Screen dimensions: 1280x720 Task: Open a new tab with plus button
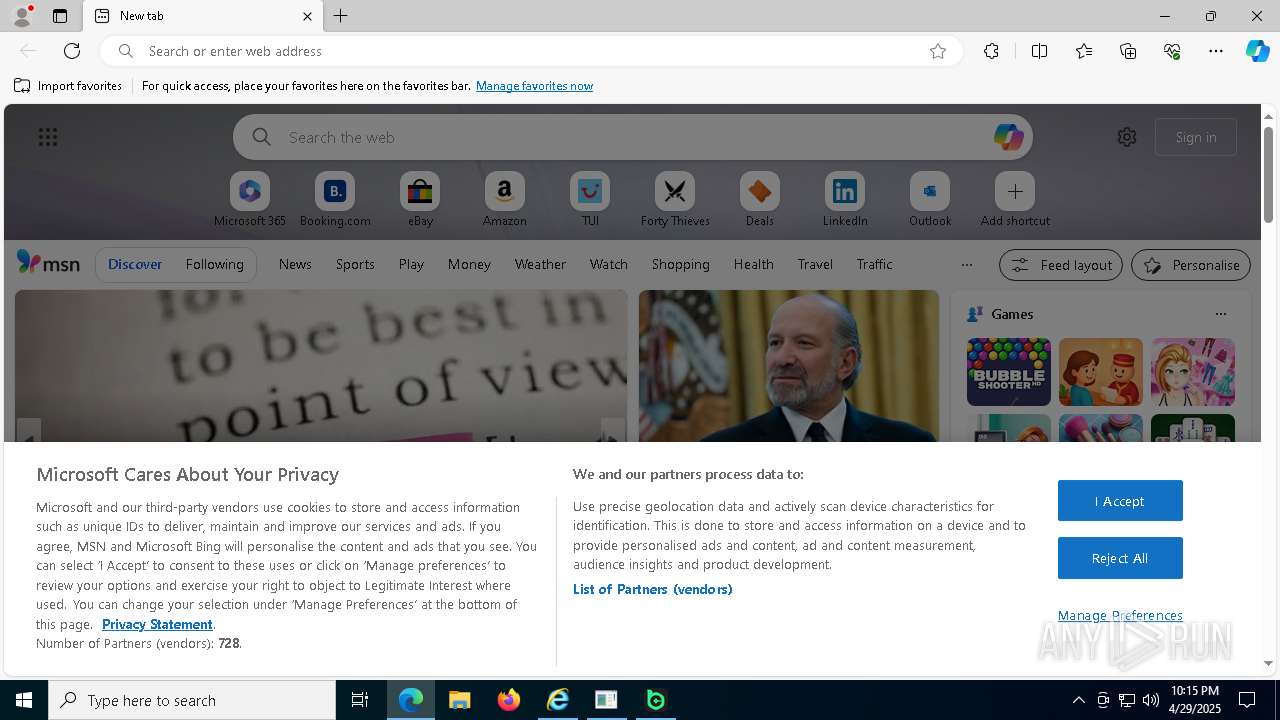point(341,16)
